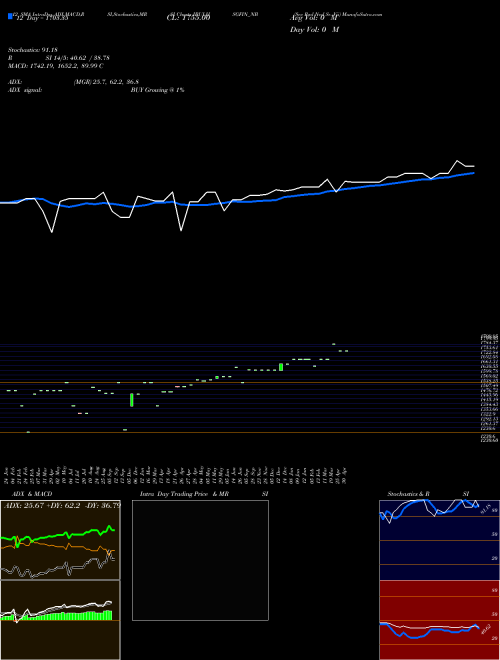500x660 pixels.
Task: Click the 'Stochastics & RSI' panel title
Action: 428,494
